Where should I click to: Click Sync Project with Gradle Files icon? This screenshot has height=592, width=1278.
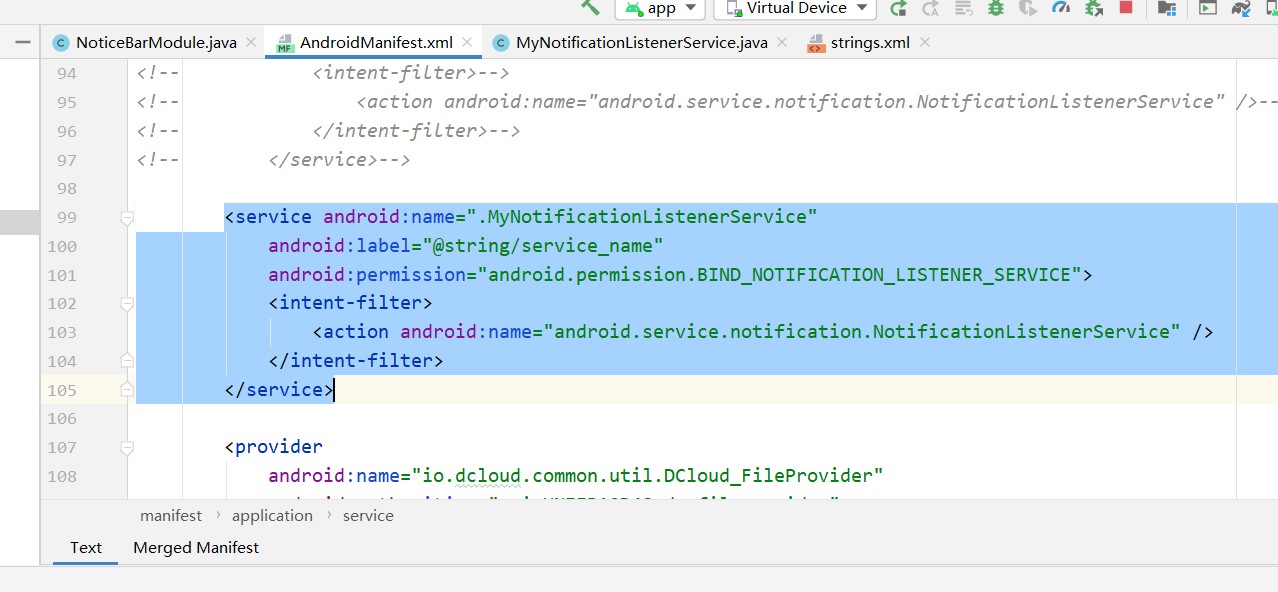pyautogui.click(x=1241, y=8)
